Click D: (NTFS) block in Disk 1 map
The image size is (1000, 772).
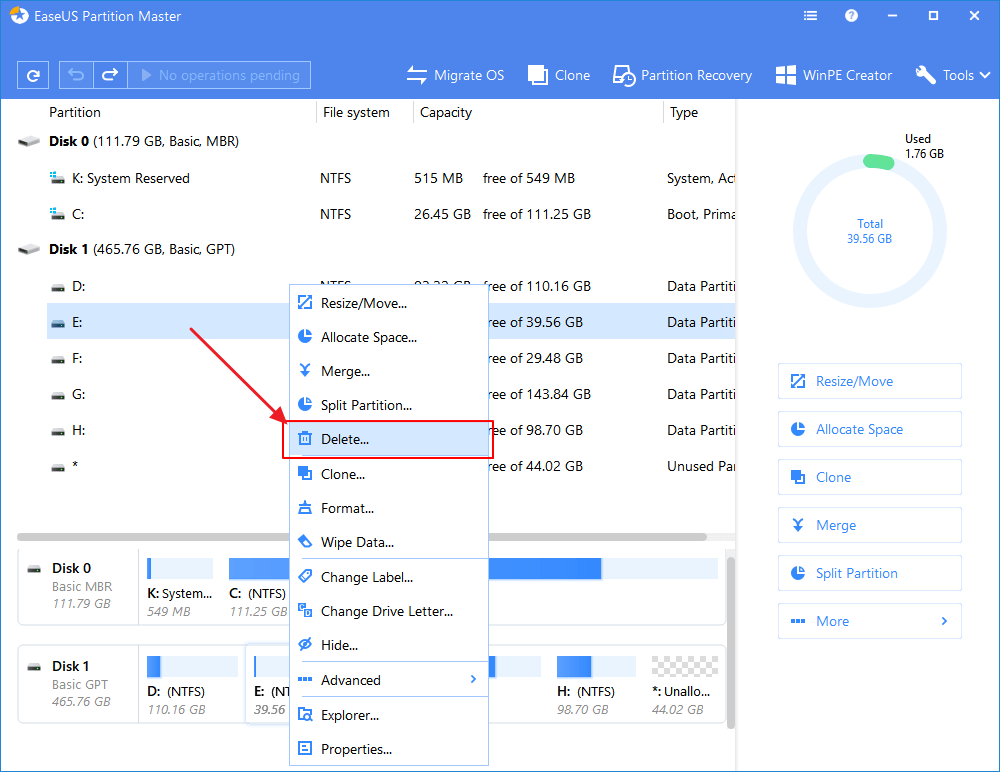click(x=191, y=686)
